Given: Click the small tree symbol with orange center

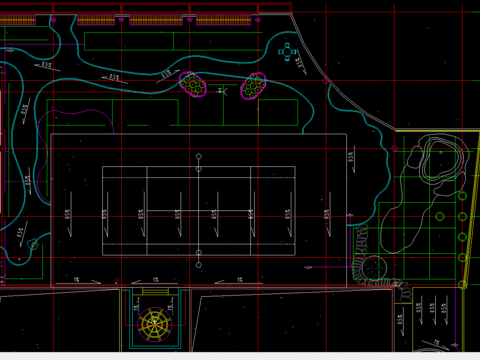Looking at the screenshot, I should (x=33, y=245).
